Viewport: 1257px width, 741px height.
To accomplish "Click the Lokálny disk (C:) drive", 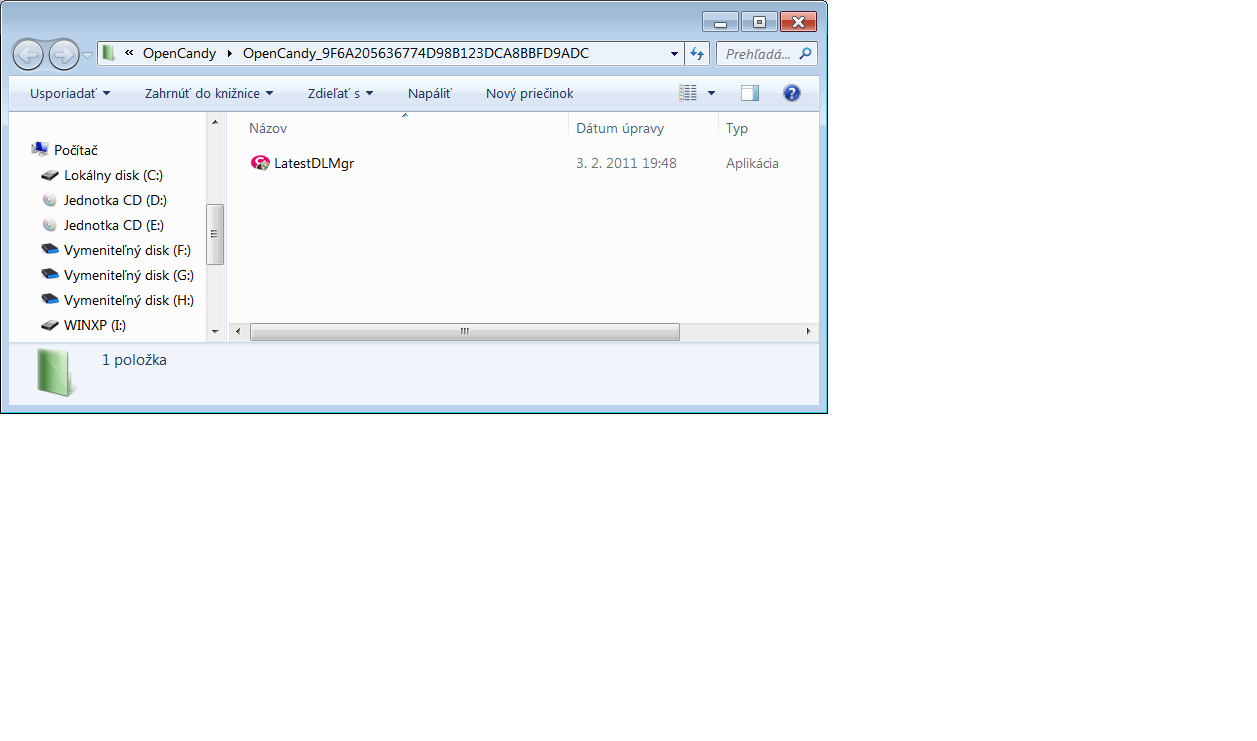I will click(112, 175).
